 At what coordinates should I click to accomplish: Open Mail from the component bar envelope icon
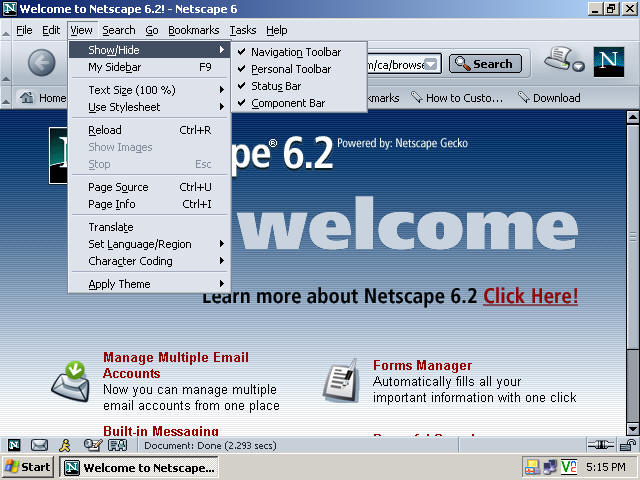click(39, 445)
